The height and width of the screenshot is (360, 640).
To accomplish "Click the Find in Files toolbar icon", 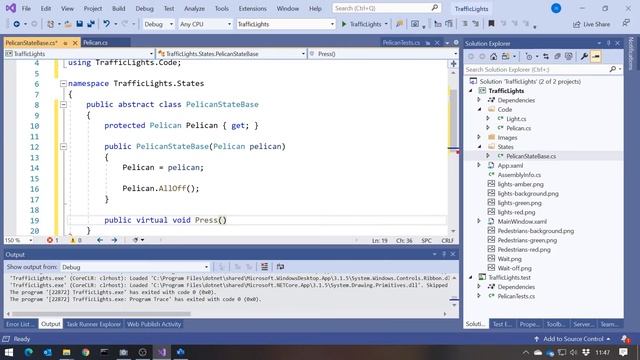I will pyautogui.click(x=399, y=24).
